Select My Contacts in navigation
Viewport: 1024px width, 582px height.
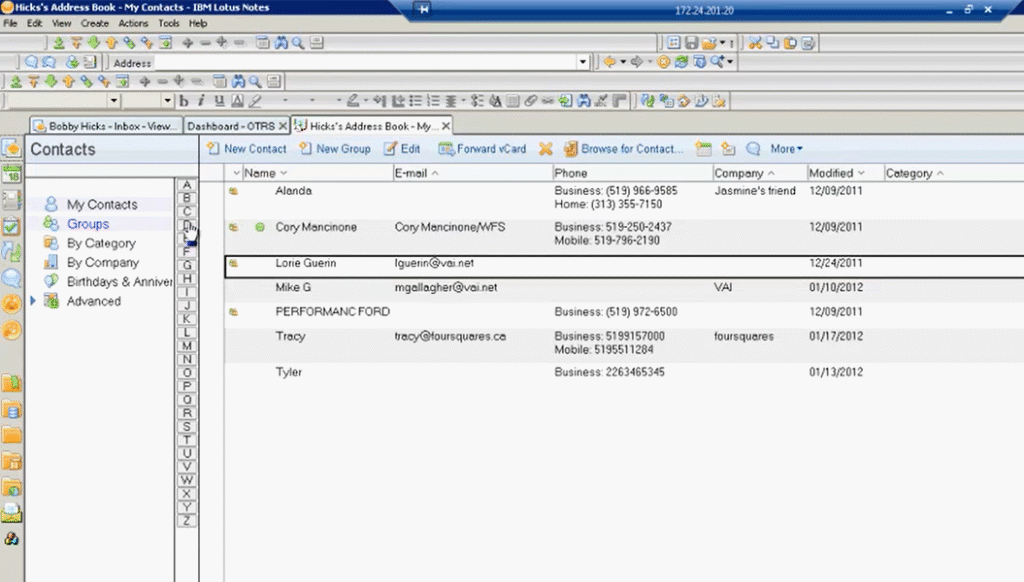point(102,204)
